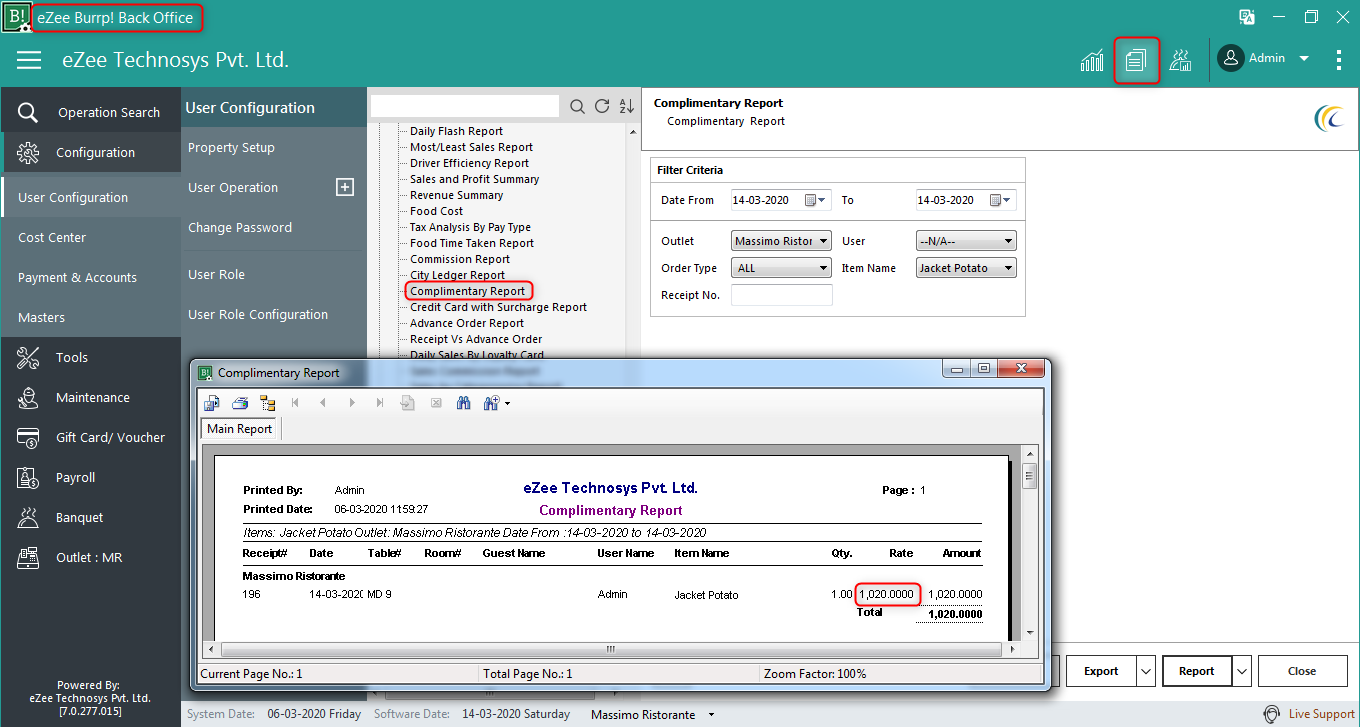
Task: Select Commission Report in list
Action: (x=460, y=259)
